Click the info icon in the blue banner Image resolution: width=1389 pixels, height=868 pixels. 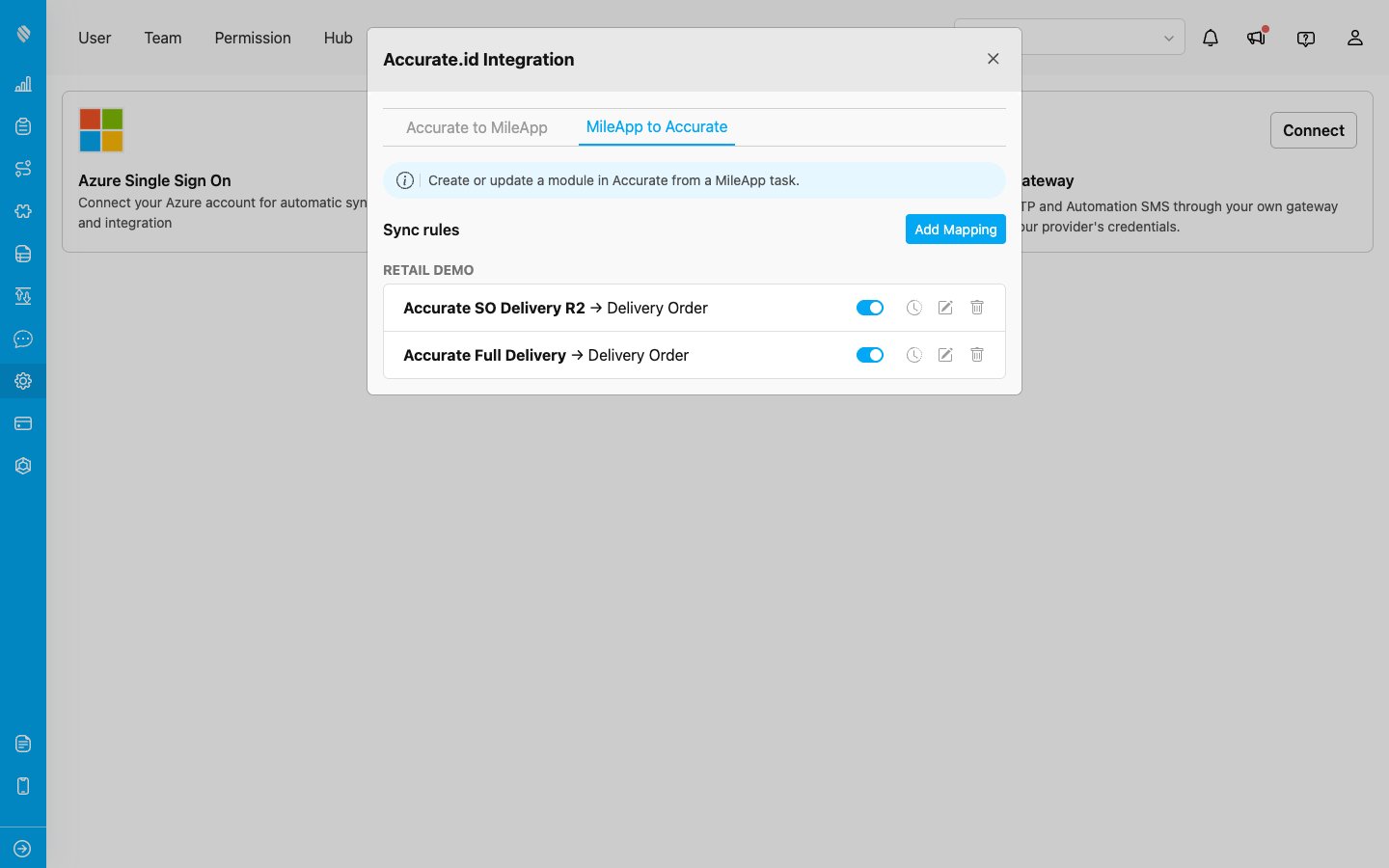405,180
